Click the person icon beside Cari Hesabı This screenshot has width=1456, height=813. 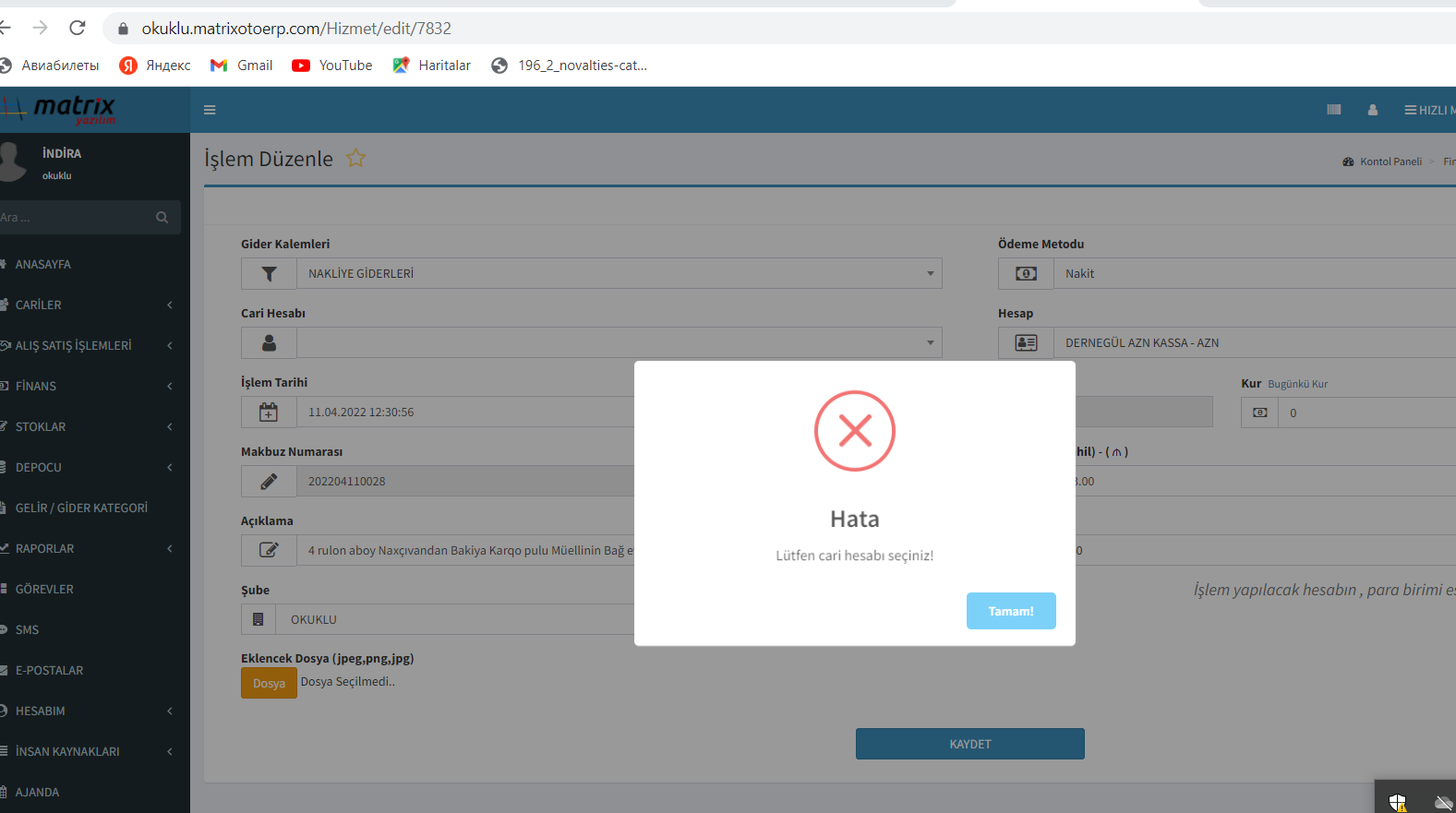tap(269, 343)
